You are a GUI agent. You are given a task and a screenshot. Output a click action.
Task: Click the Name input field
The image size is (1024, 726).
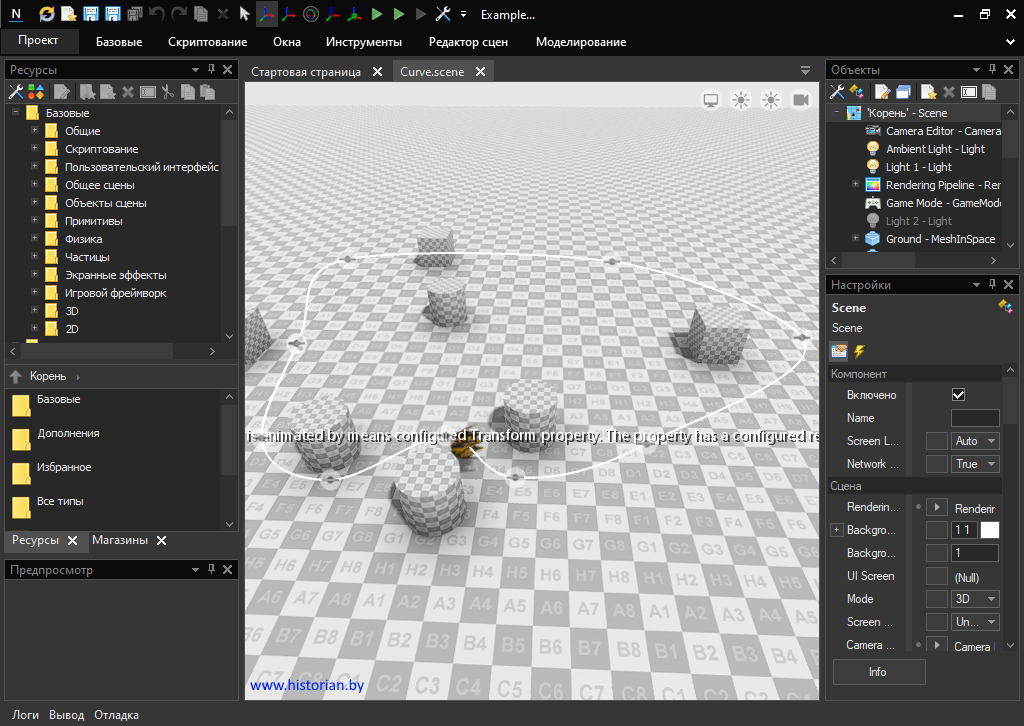tap(974, 418)
